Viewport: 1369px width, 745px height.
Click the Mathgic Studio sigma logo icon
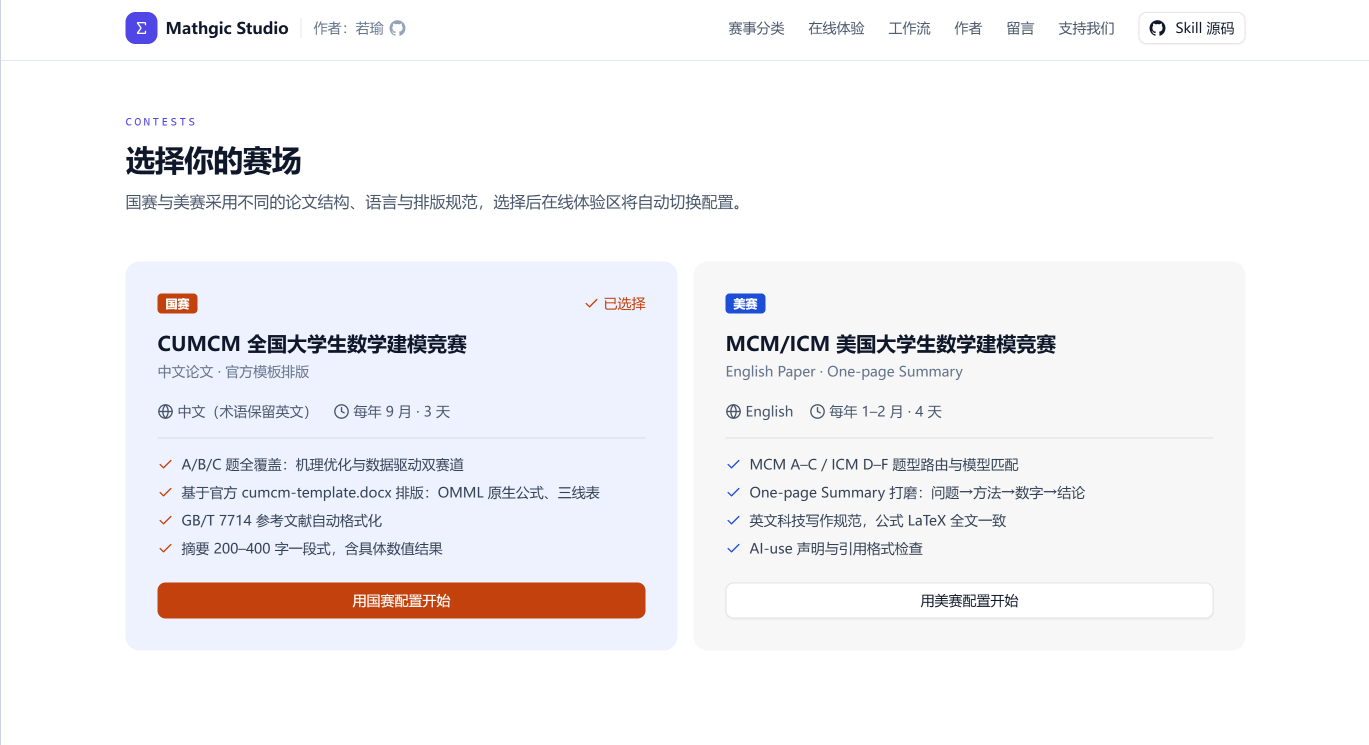coord(141,28)
